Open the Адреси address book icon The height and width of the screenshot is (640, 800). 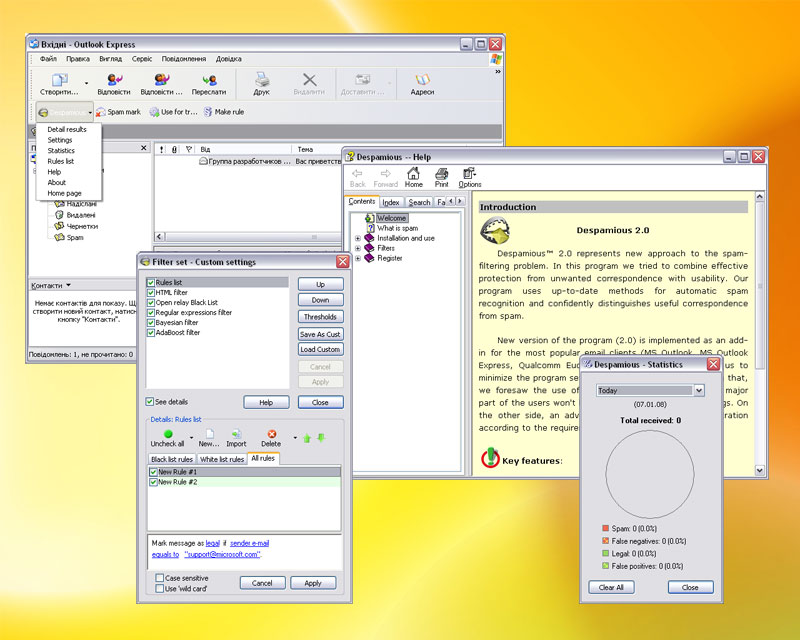pyautogui.click(x=422, y=80)
